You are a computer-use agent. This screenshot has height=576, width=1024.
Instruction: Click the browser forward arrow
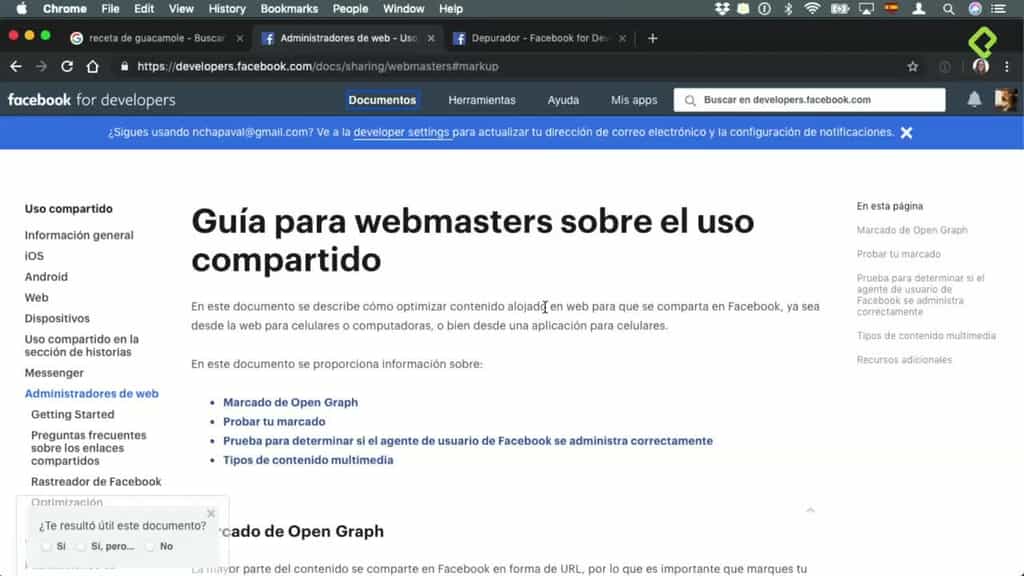(41, 67)
